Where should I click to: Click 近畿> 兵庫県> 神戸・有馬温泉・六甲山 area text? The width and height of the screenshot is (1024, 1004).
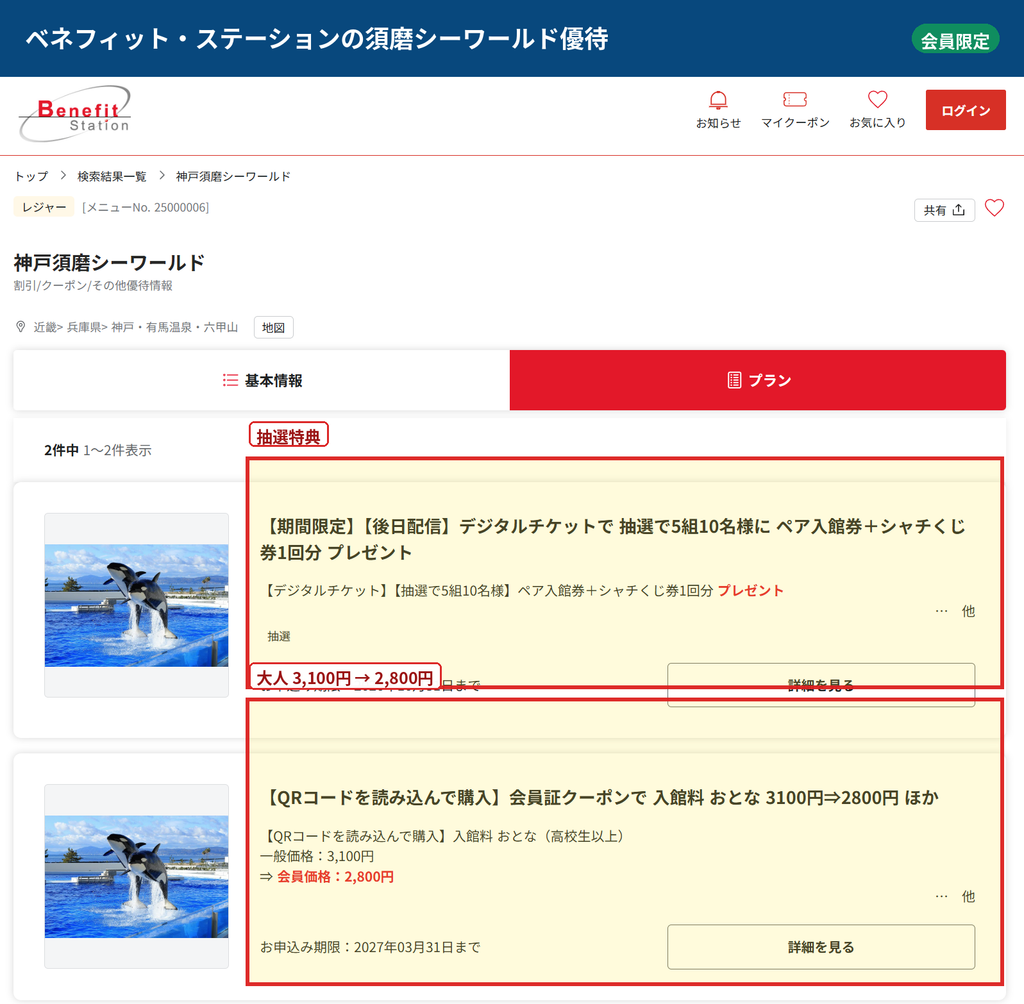[x=136, y=327]
